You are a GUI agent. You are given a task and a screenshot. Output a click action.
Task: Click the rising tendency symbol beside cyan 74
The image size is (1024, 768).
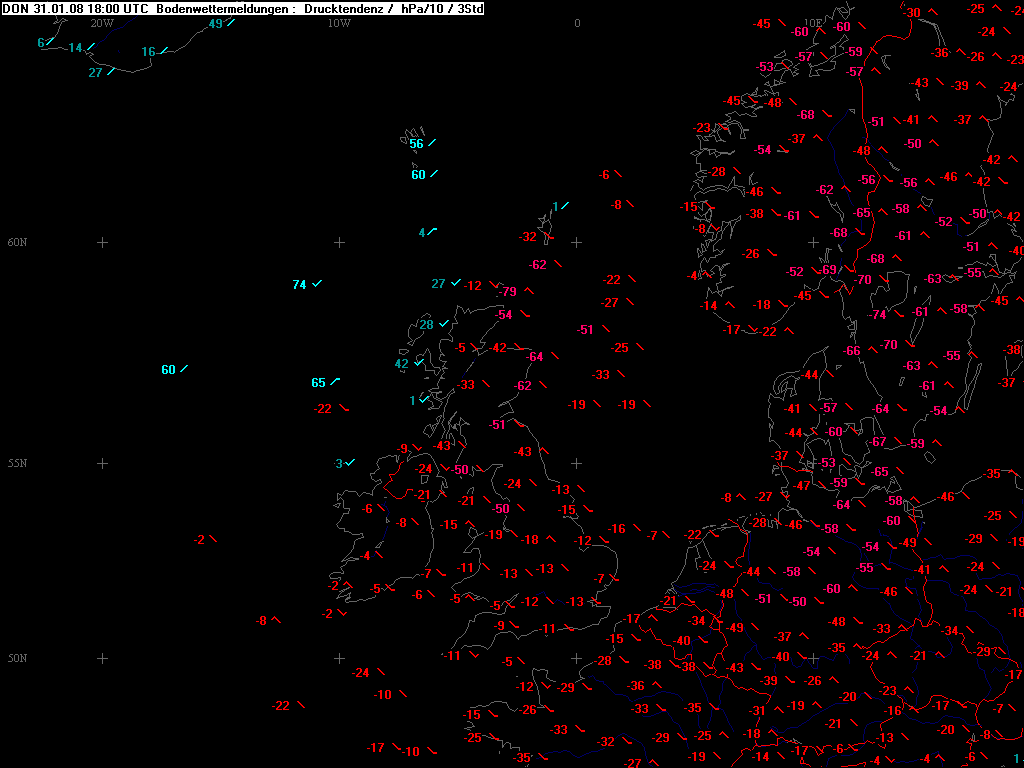click(x=317, y=284)
